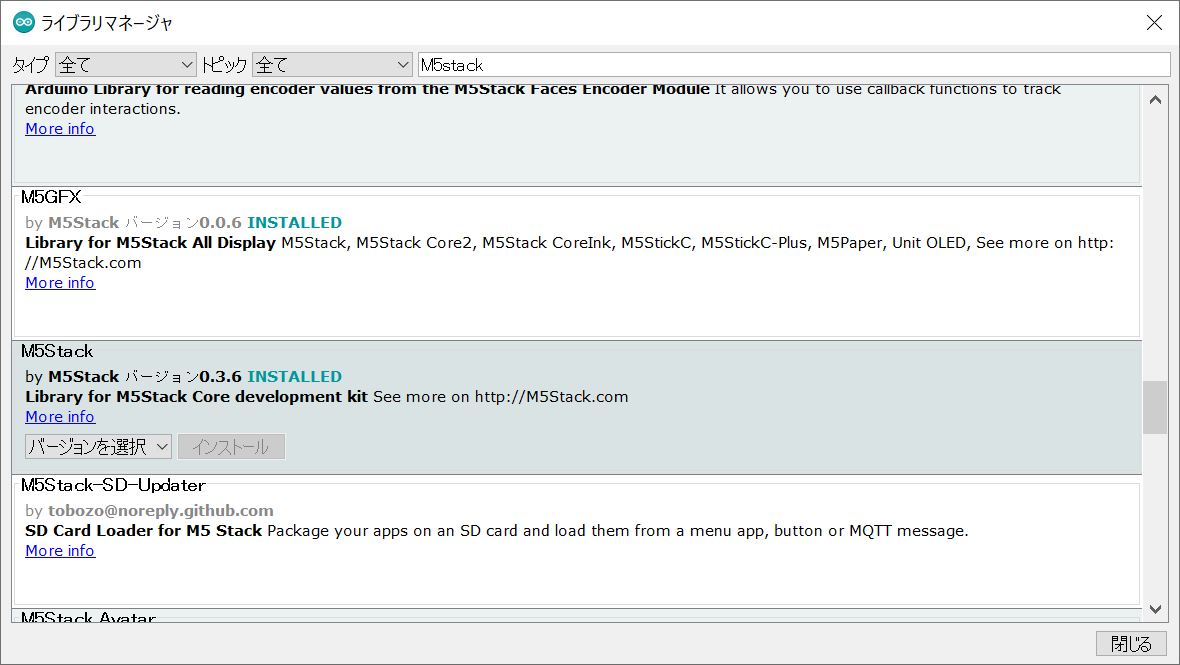Viewport: 1180px width, 665px height.
Task: Select the M5Stack Avatar entry title
Action: (x=88, y=618)
